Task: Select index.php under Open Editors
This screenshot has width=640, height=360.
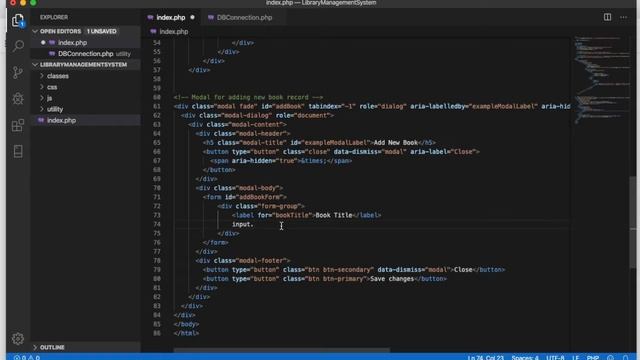Action: pos(72,42)
